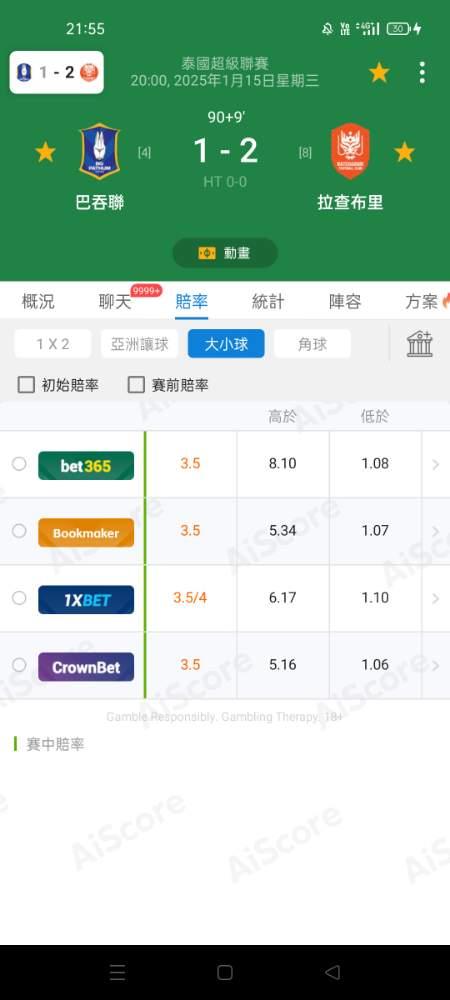Favorite the match with the top star
450x1000 pixels.
[379, 73]
